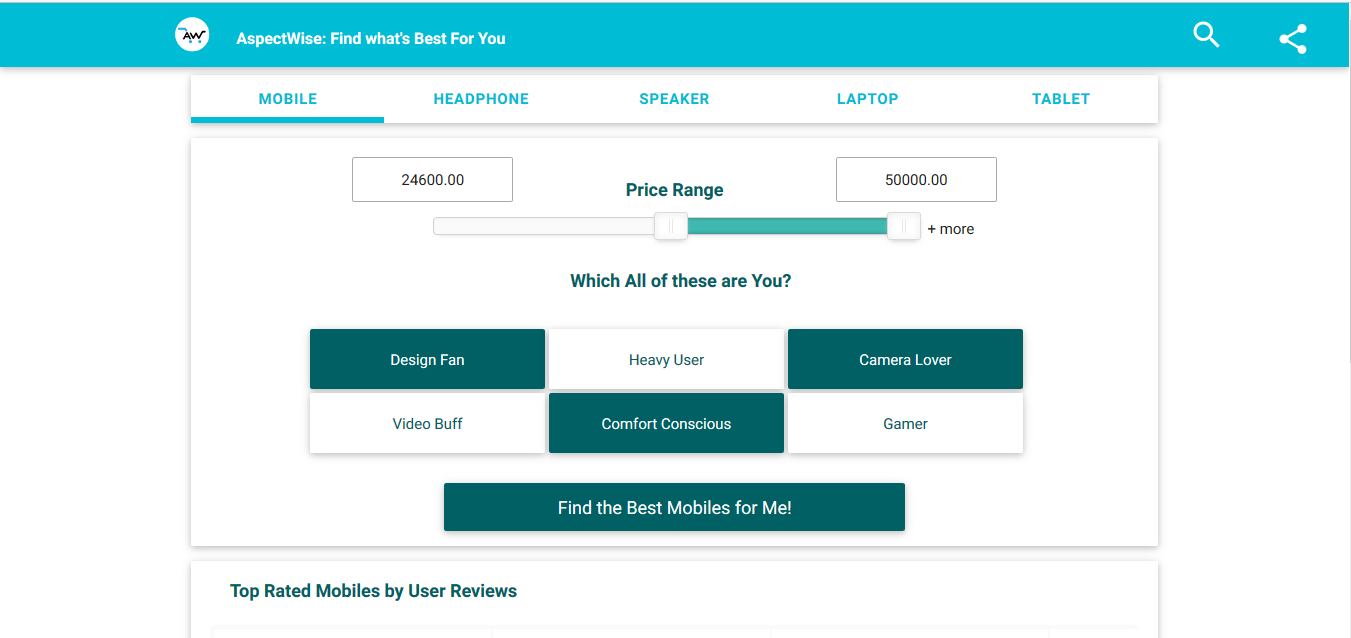1351x638 pixels.
Task: Turn off the Camera Lover option
Action: coord(905,359)
